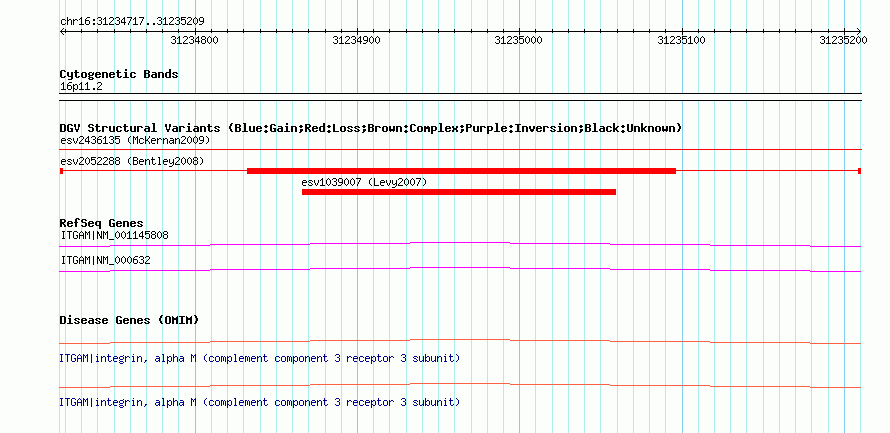This screenshot has height=433, width=890.
Task: Click the Cytogenetic Bands track title
Action: tap(119, 74)
